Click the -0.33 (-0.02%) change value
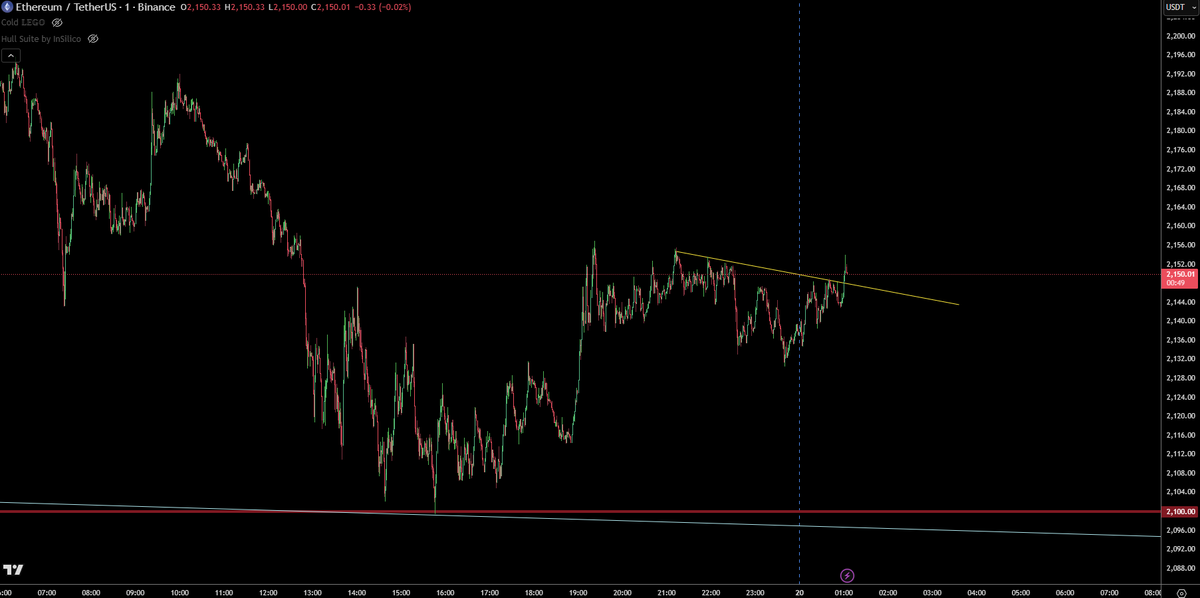The width and height of the screenshot is (1200, 598). (x=385, y=8)
